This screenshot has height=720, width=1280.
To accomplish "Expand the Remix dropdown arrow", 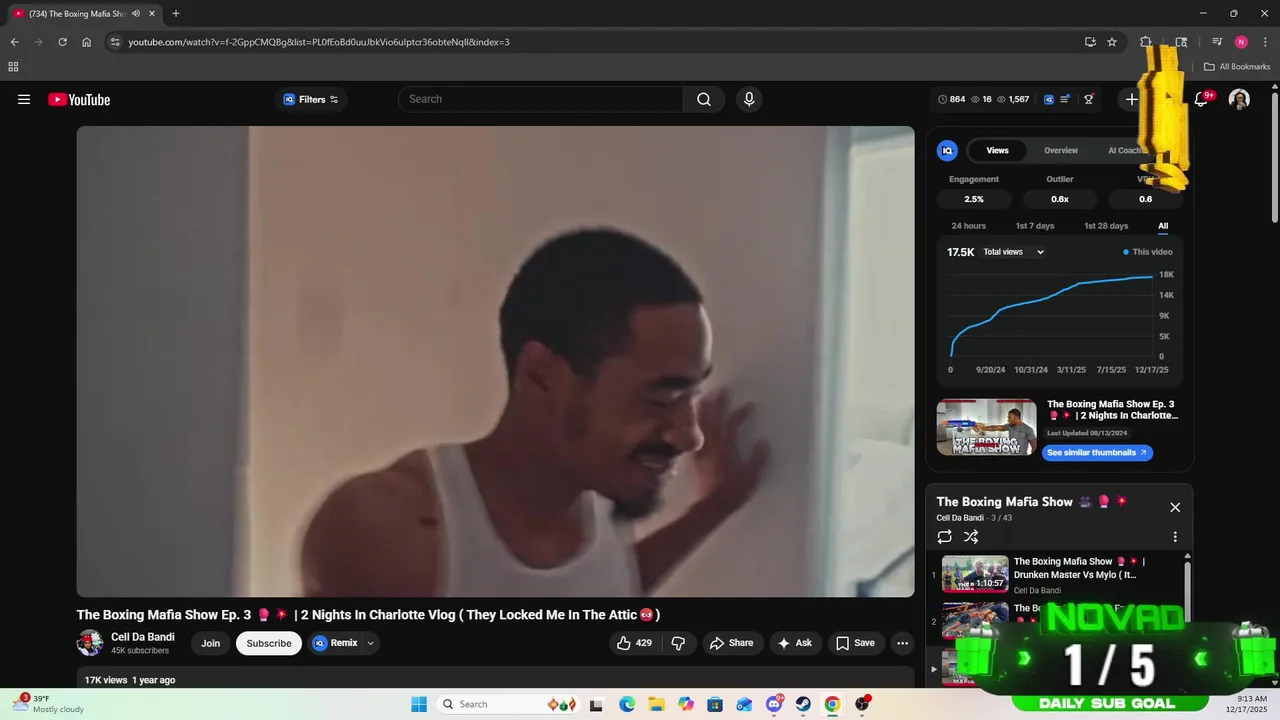I will coord(370,643).
